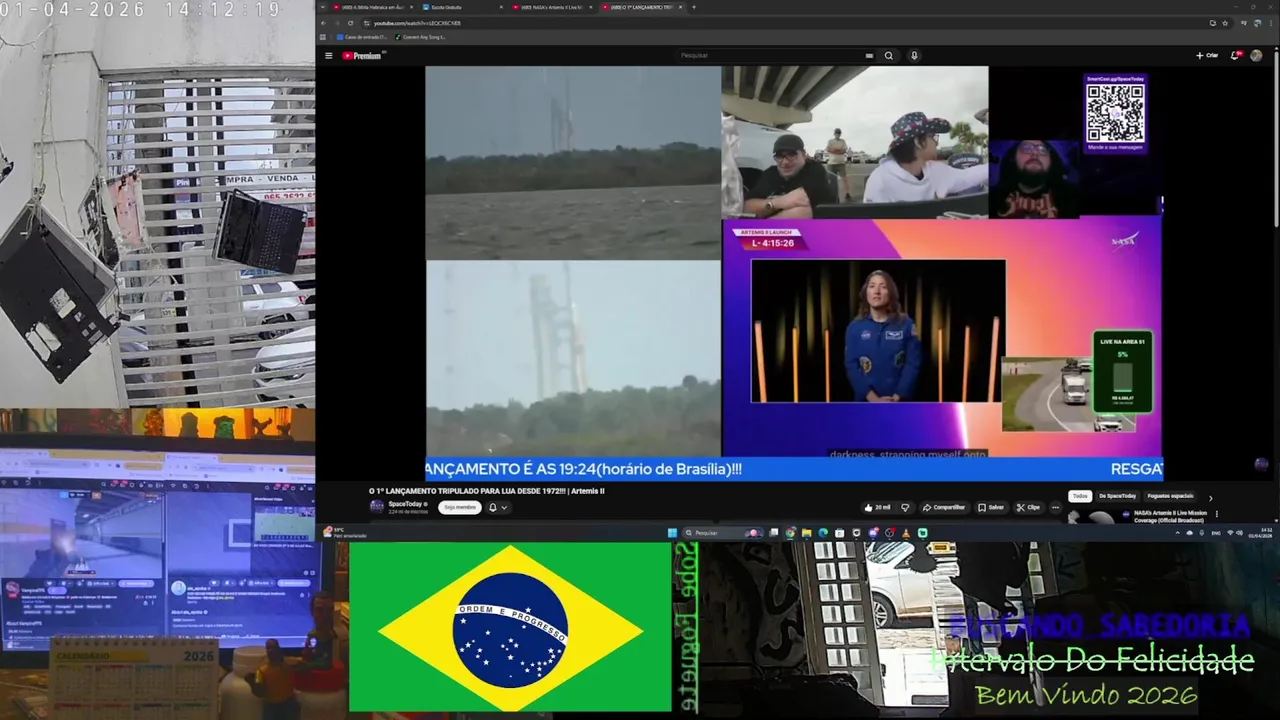The image size is (1280, 720).
Task: Select the Todos filter chip
Action: coord(1080,496)
